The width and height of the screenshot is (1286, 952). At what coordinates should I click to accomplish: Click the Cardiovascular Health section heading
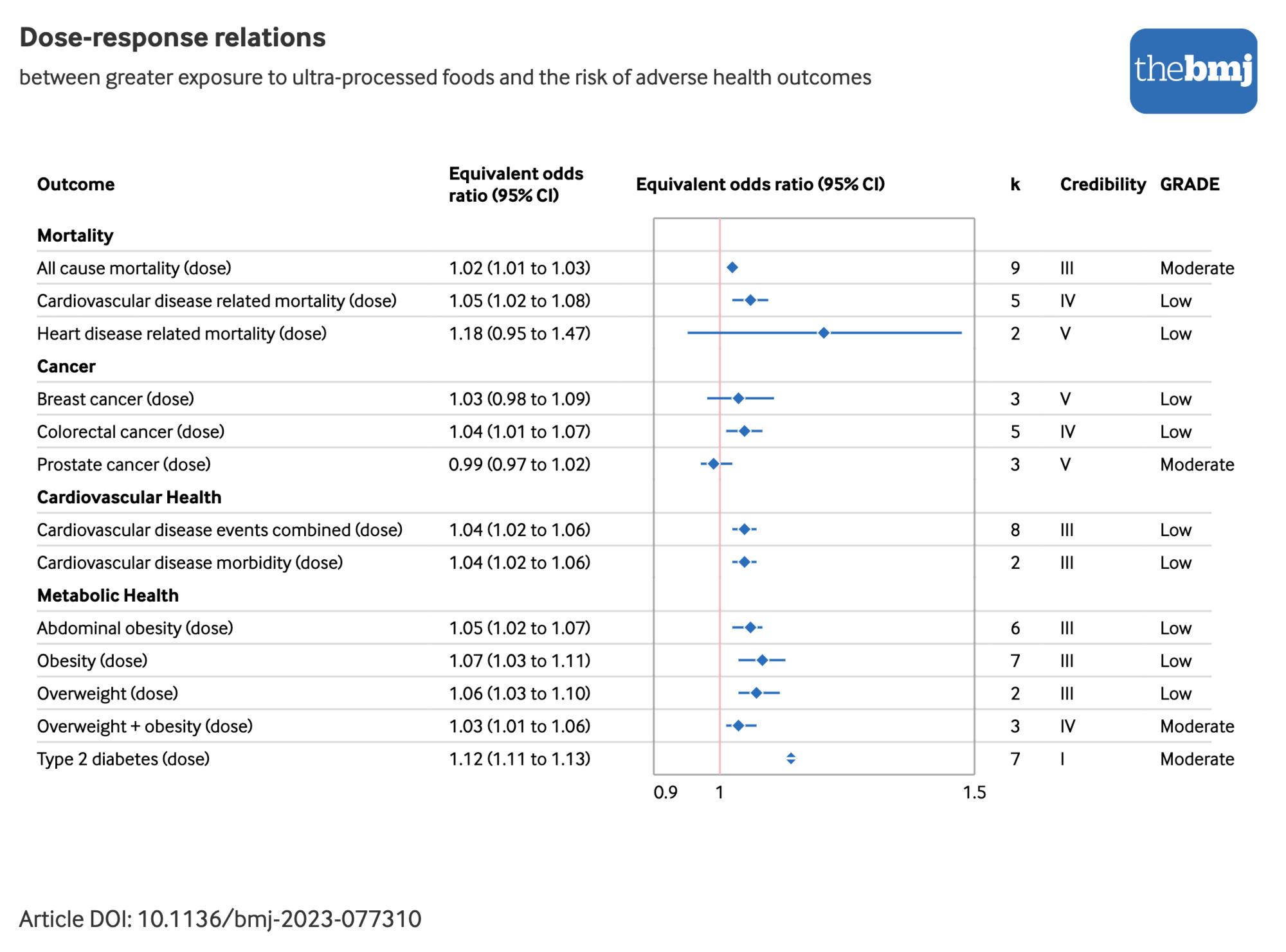click(x=129, y=497)
